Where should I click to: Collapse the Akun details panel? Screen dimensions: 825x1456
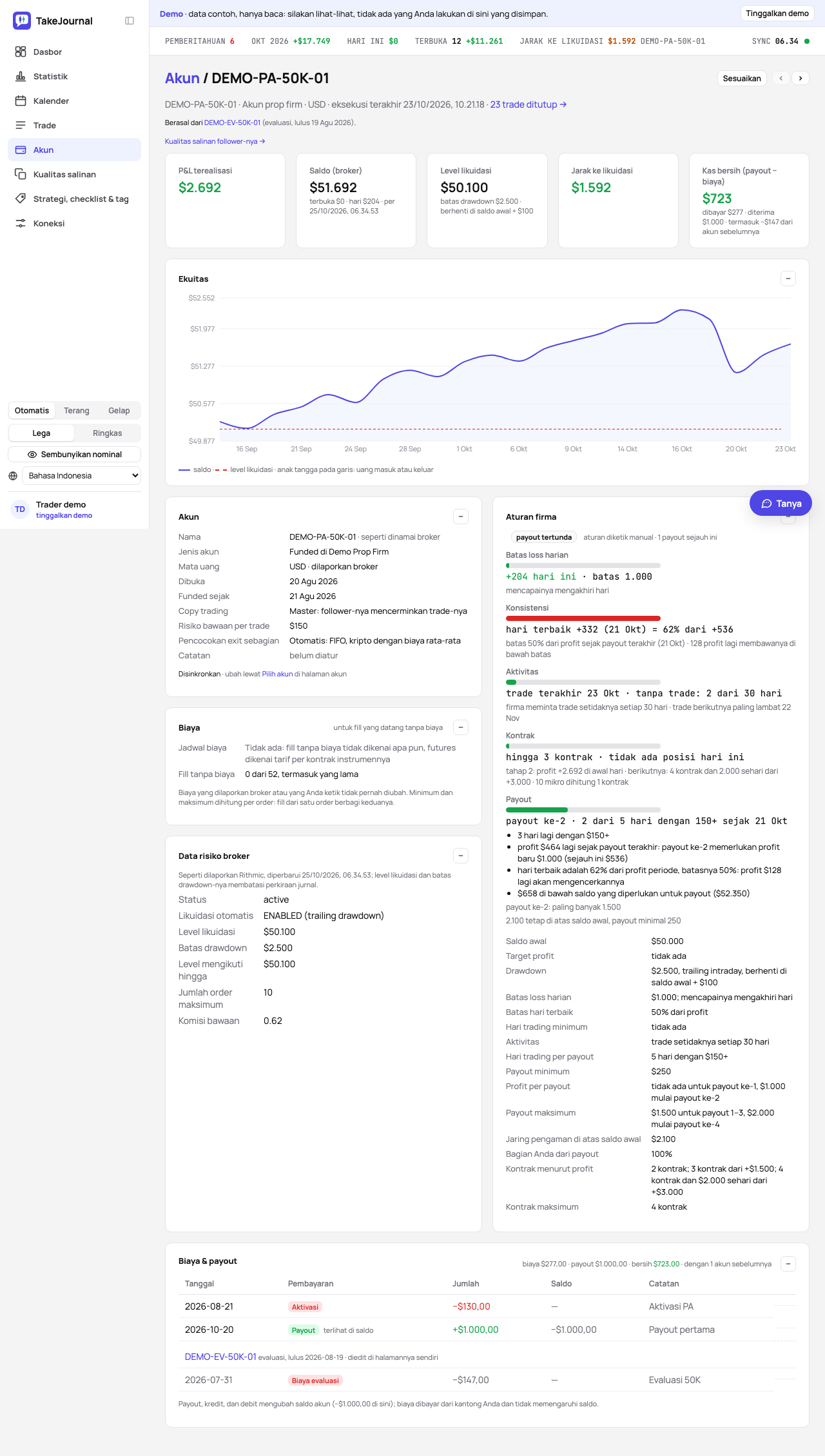[461, 516]
